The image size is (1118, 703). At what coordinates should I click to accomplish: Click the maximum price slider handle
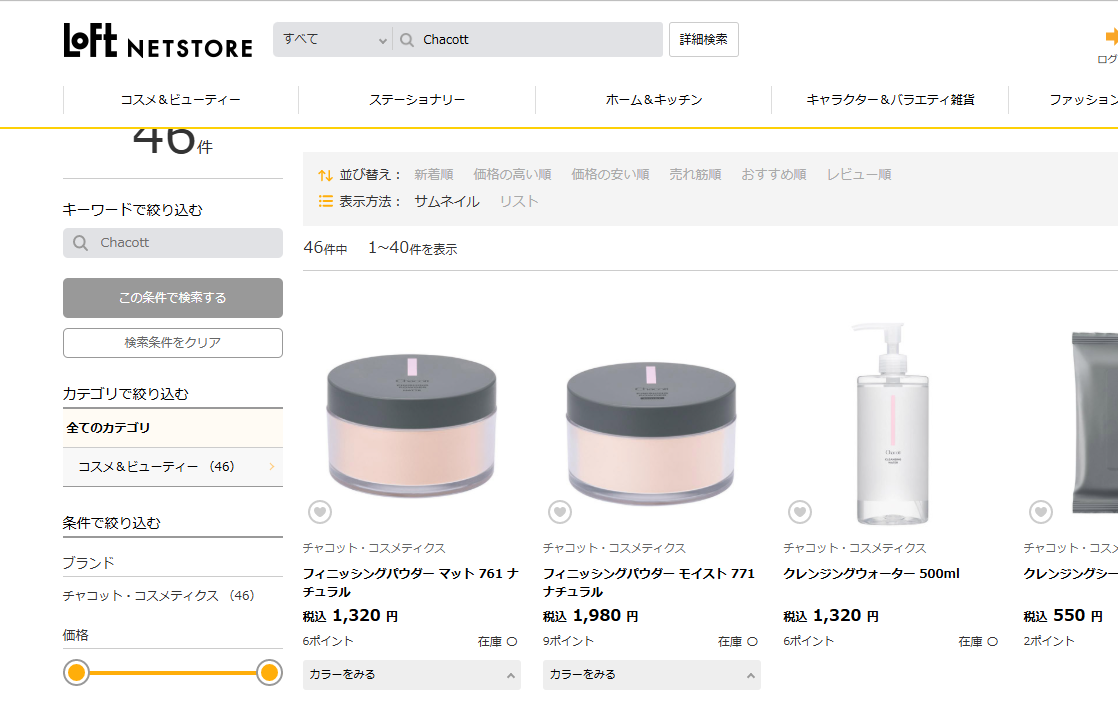pyautogui.click(x=270, y=672)
